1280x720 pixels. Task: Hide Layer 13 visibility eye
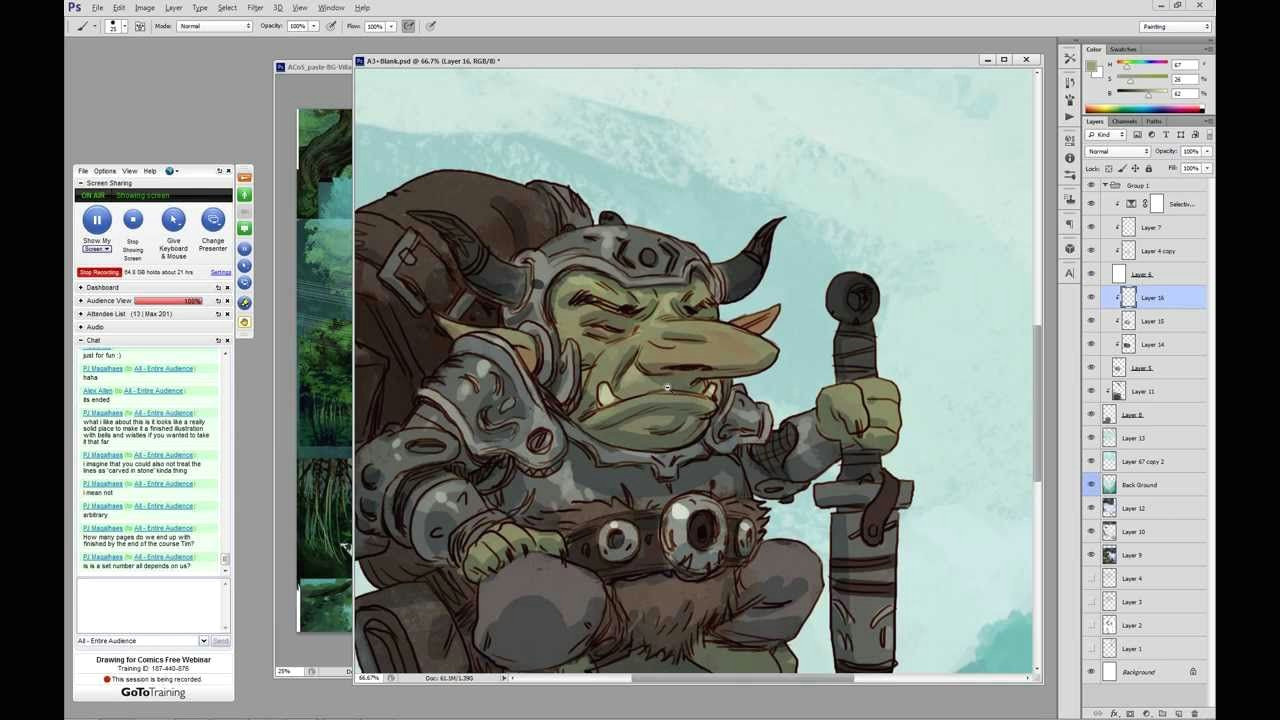click(x=1091, y=438)
